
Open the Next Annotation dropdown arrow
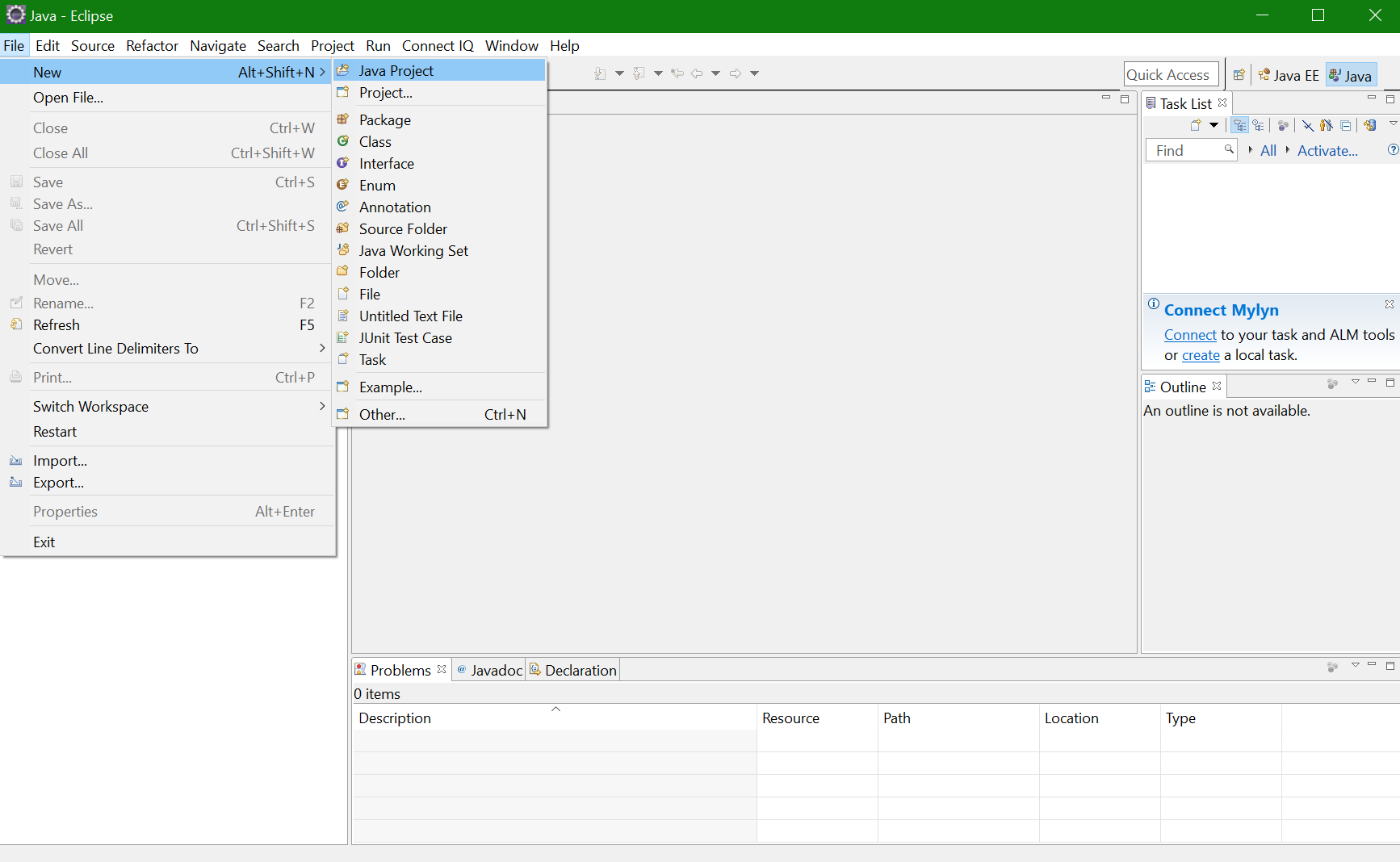(619, 73)
